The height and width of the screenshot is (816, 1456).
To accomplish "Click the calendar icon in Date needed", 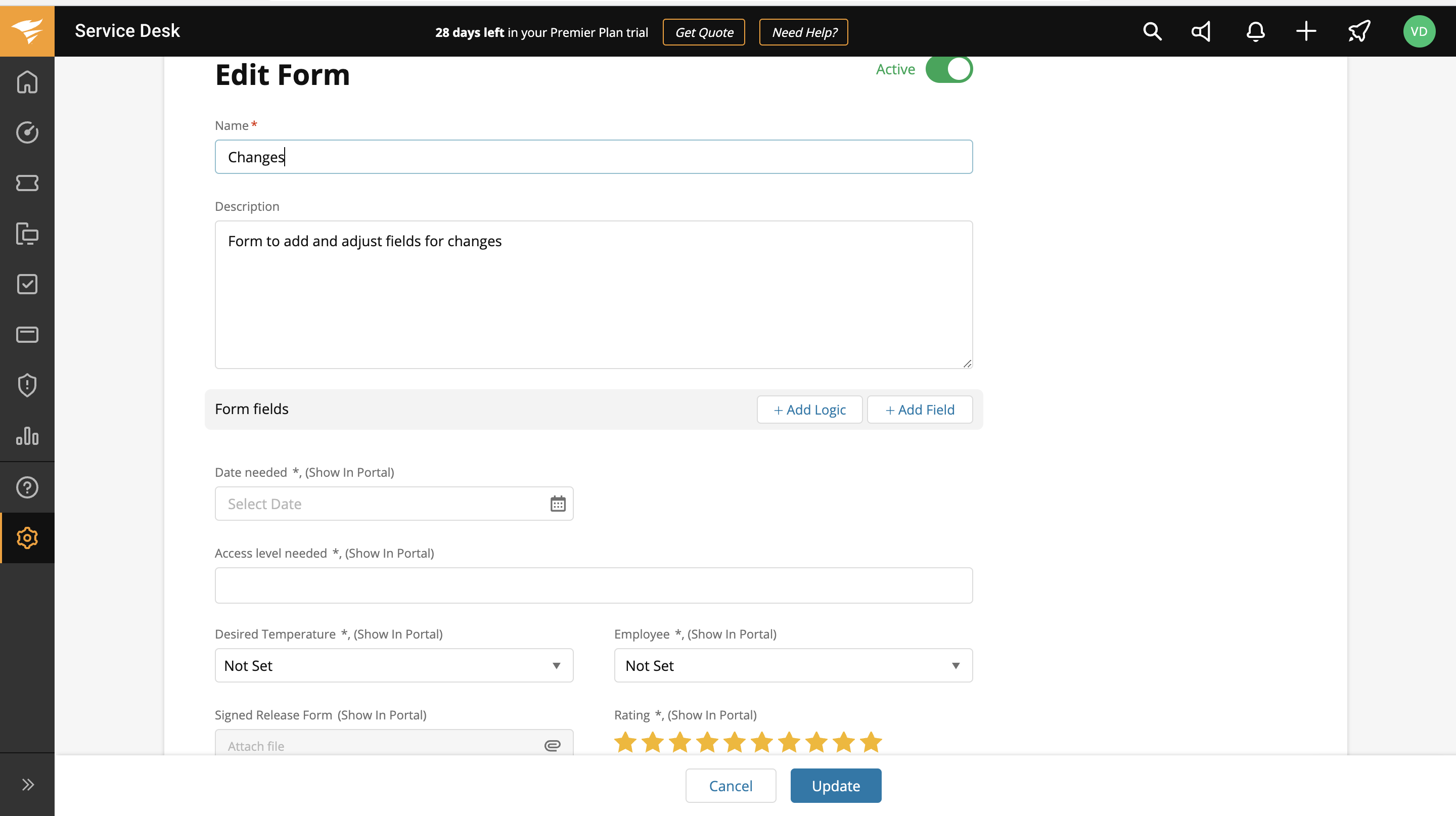I will [557, 504].
